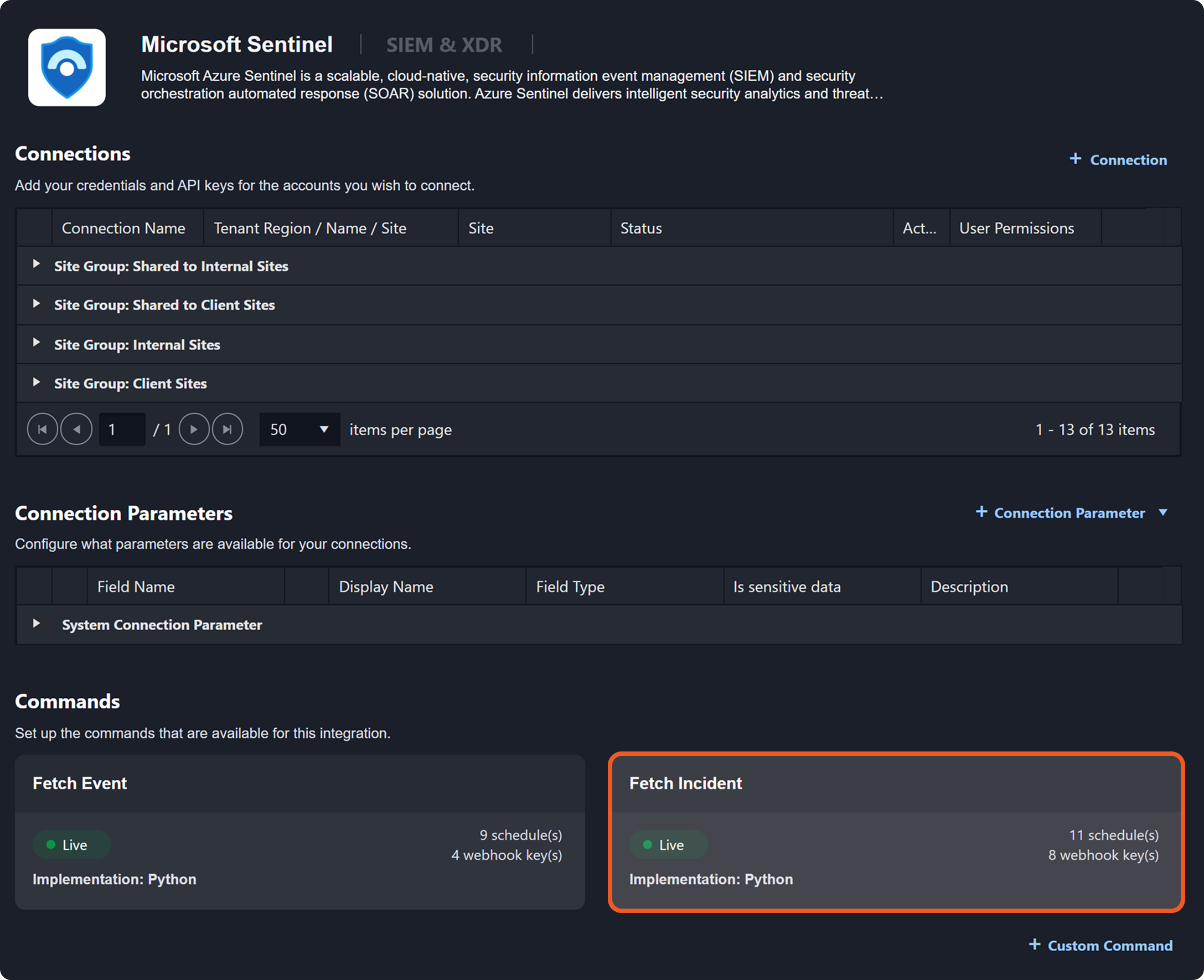Open Connection Parameter dropdown arrow
Viewport: 1204px width, 980px height.
click(x=1163, y=512)
